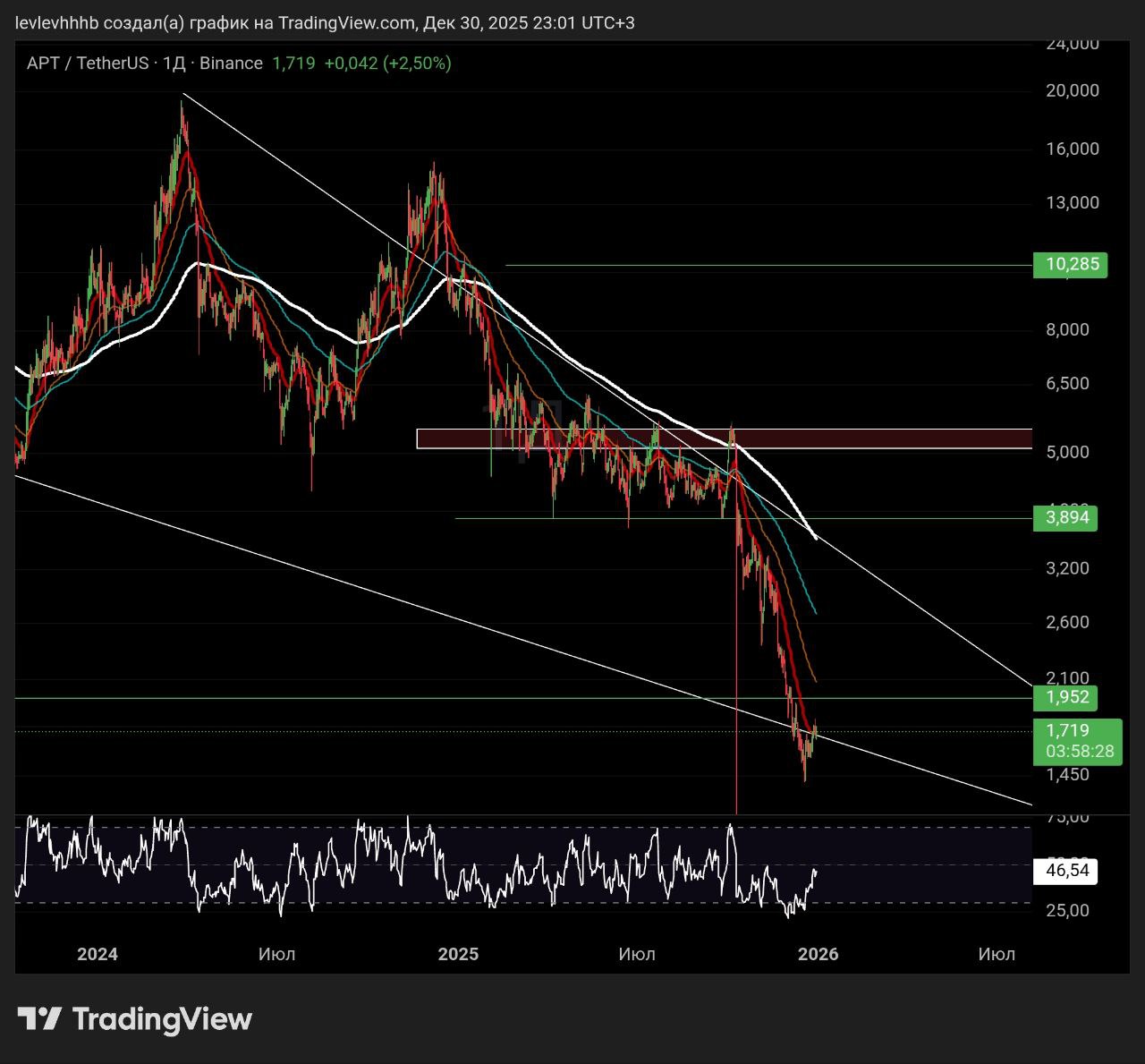This screenshot has width=1145, height=1064.
Task: Click the 2024 label on the time axis
Action: (x=98, y=954)
